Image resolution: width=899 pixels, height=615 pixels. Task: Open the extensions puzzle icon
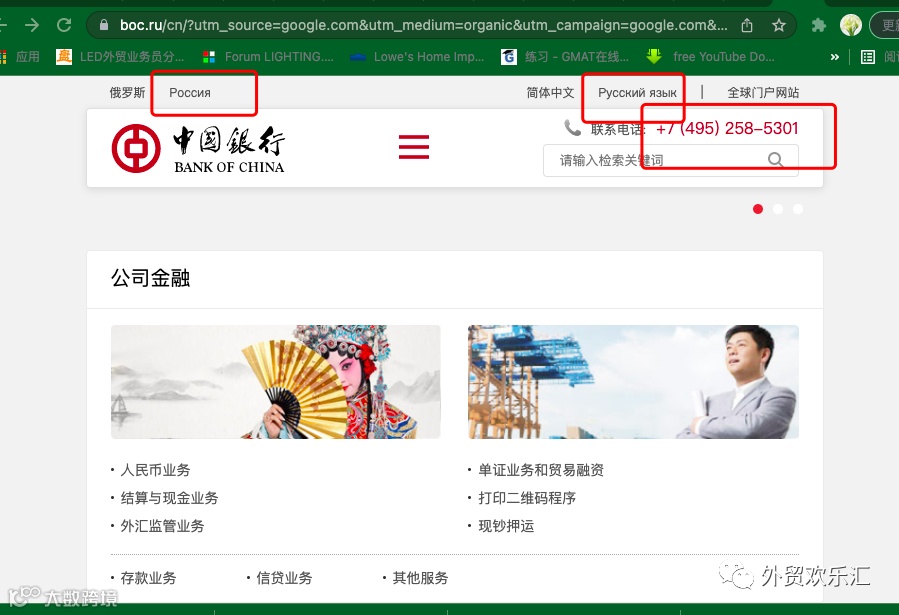tap(819, 25)
